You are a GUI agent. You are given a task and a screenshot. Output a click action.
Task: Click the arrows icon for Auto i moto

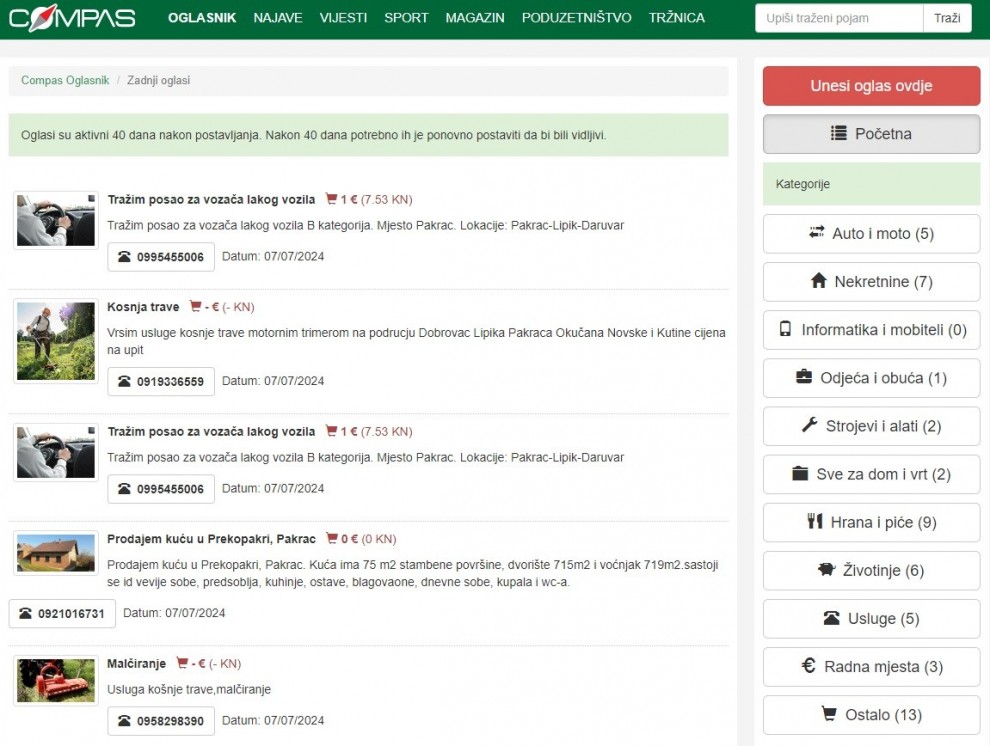coord(817,233)
